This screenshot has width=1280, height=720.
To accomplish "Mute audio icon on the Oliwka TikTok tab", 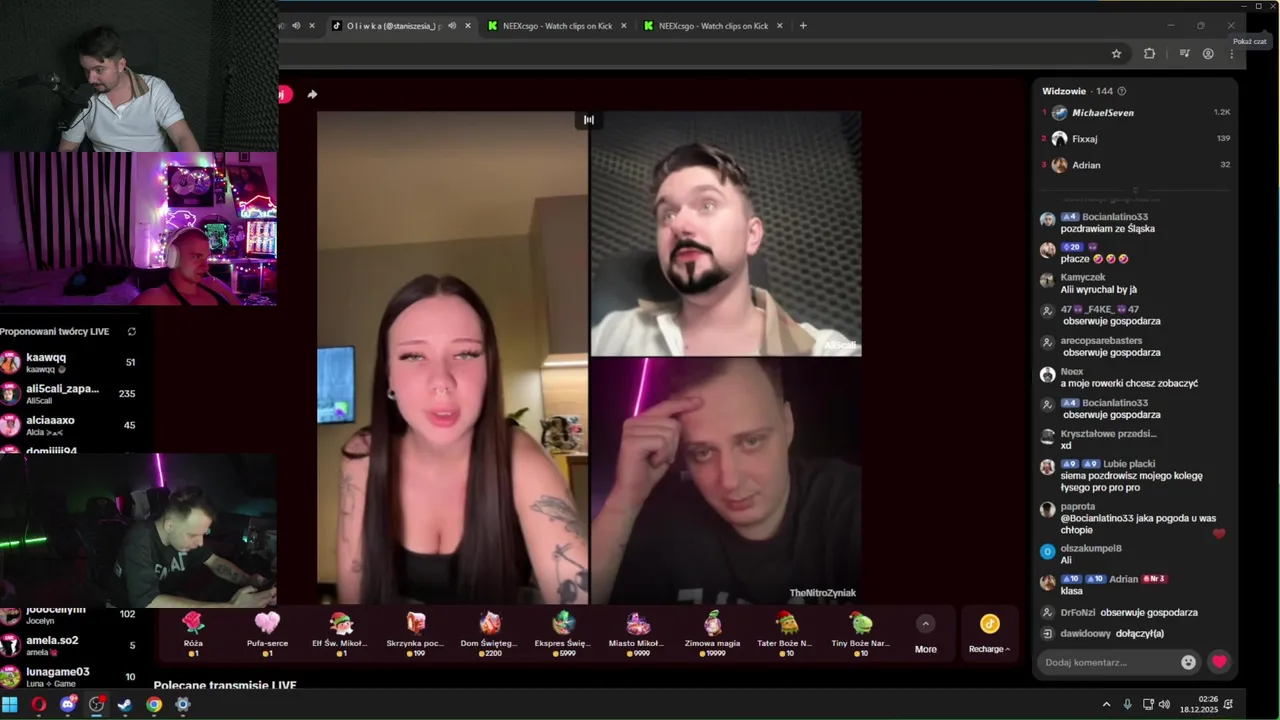I will (452, 26).
